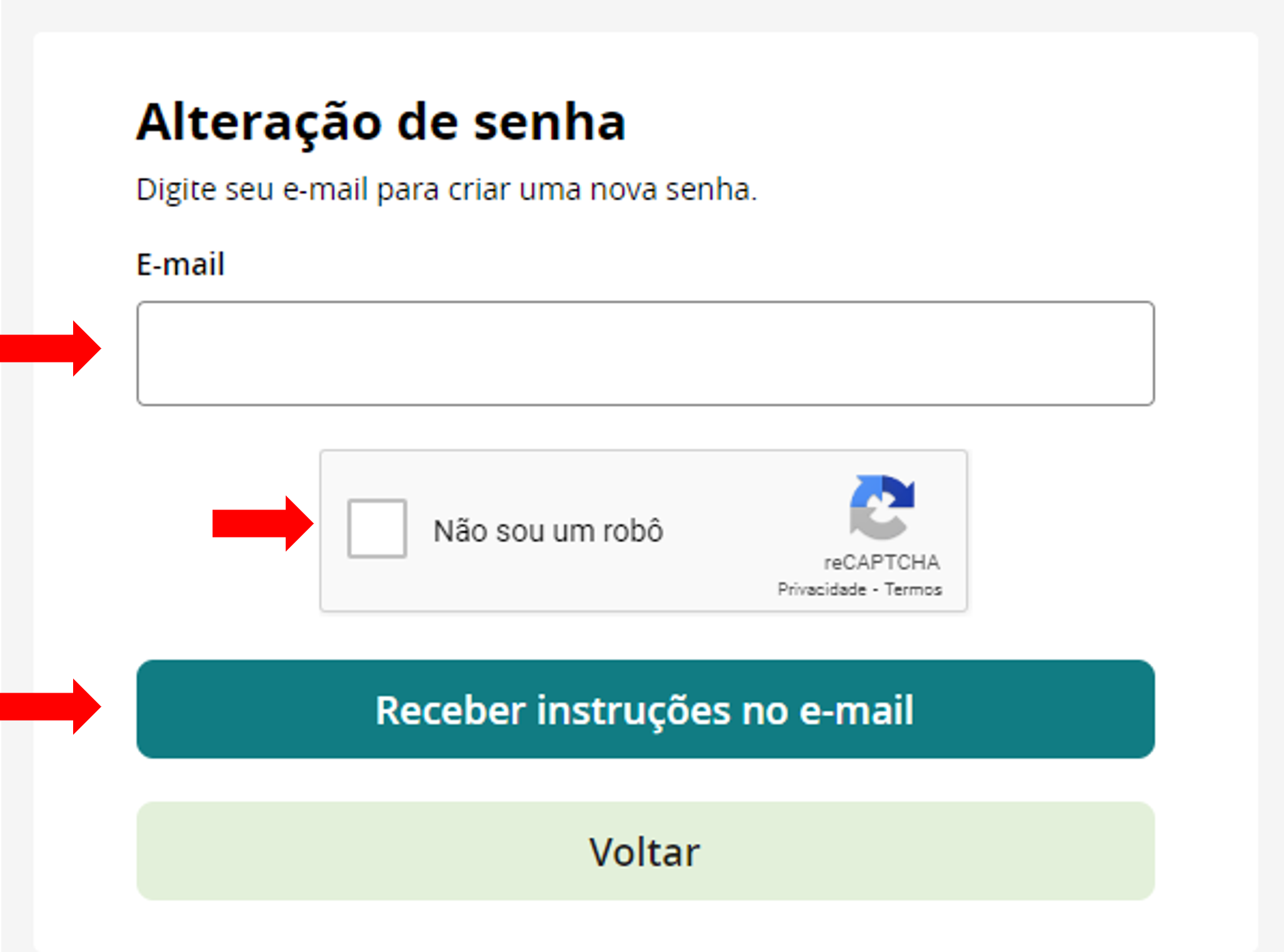
Task: Click the reCAPTCHA circular arrows logo
Action: [x=881, y=507]
